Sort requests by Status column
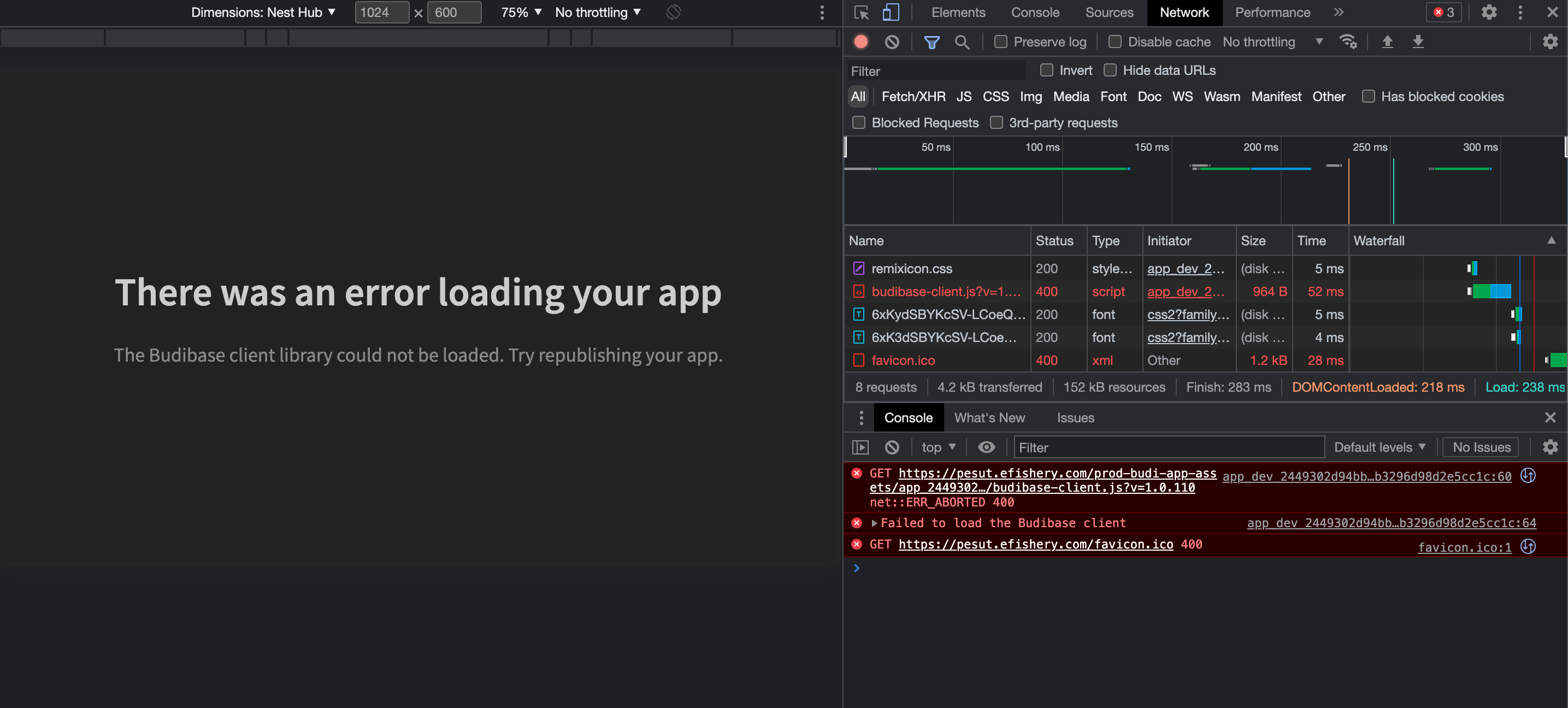Image resolution: width=1568 pixels, height=708 pixels. 1057,240
